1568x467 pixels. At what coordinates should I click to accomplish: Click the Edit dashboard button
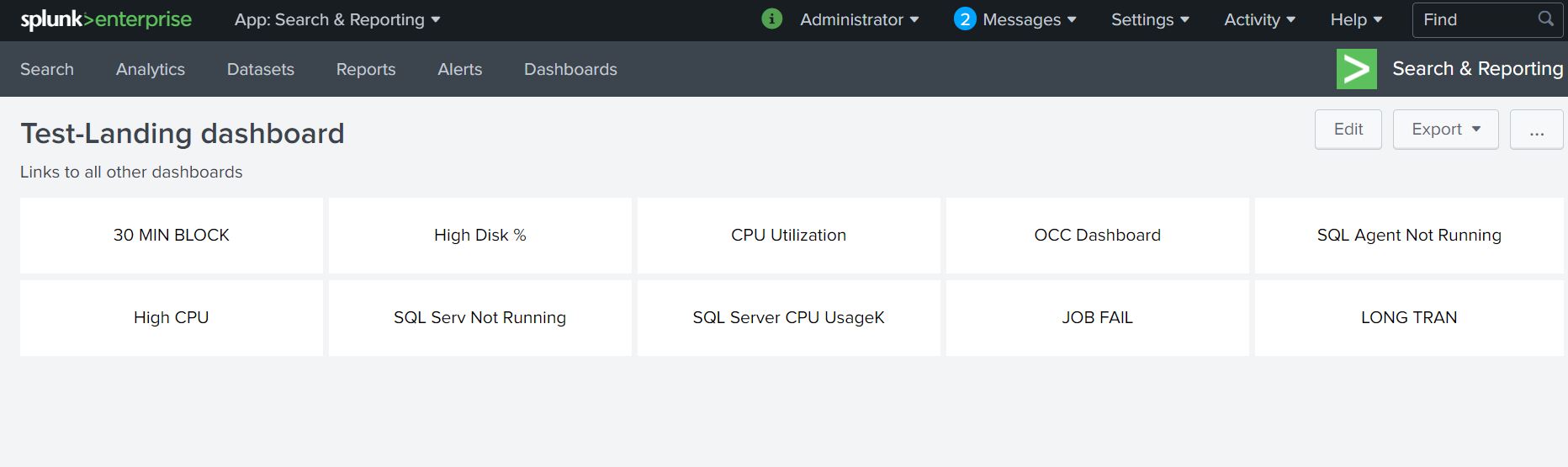click(1348, 130)
